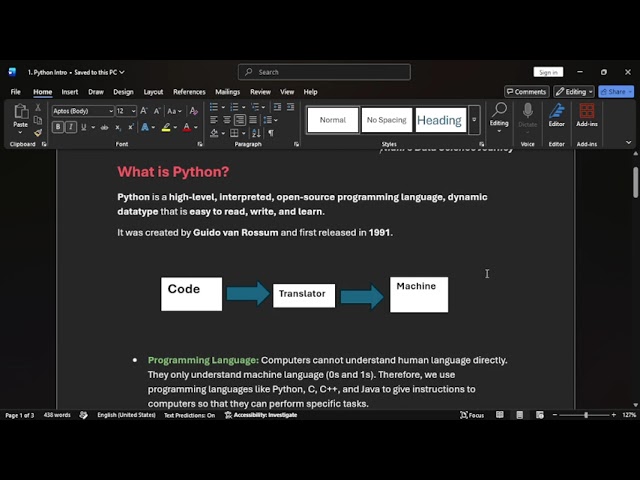Viewport: 640px width, 480px height.
Task: Click the Sign in button
Action: 548,72
